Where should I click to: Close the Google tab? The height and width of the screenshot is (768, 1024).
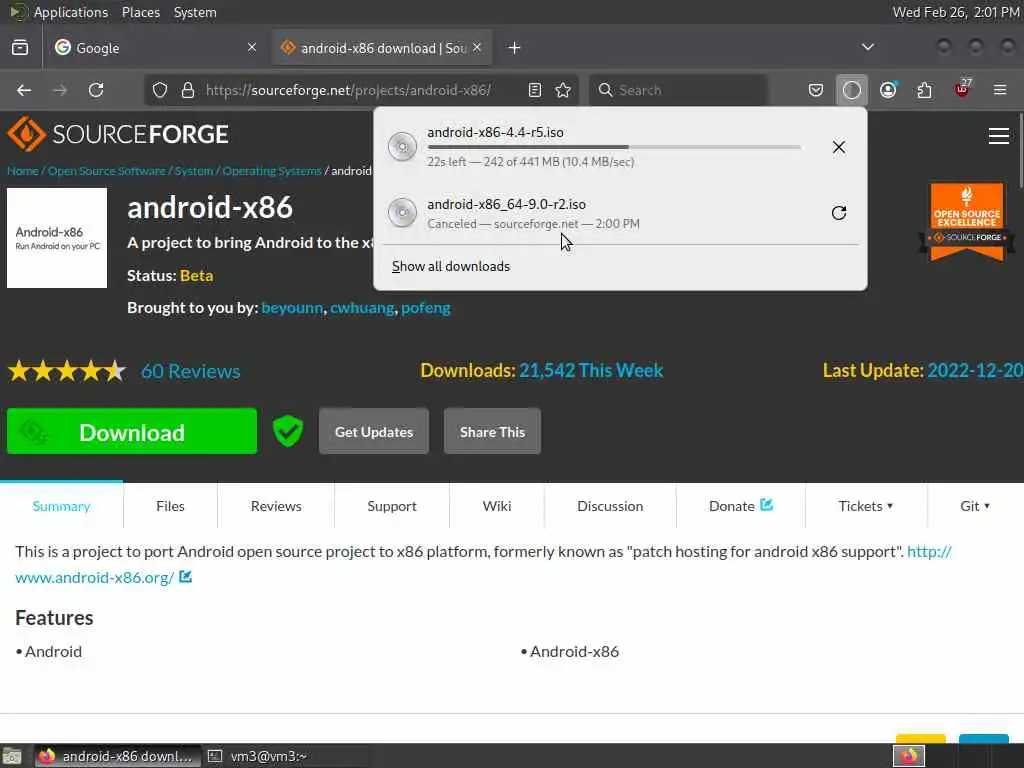coord(252,47)
